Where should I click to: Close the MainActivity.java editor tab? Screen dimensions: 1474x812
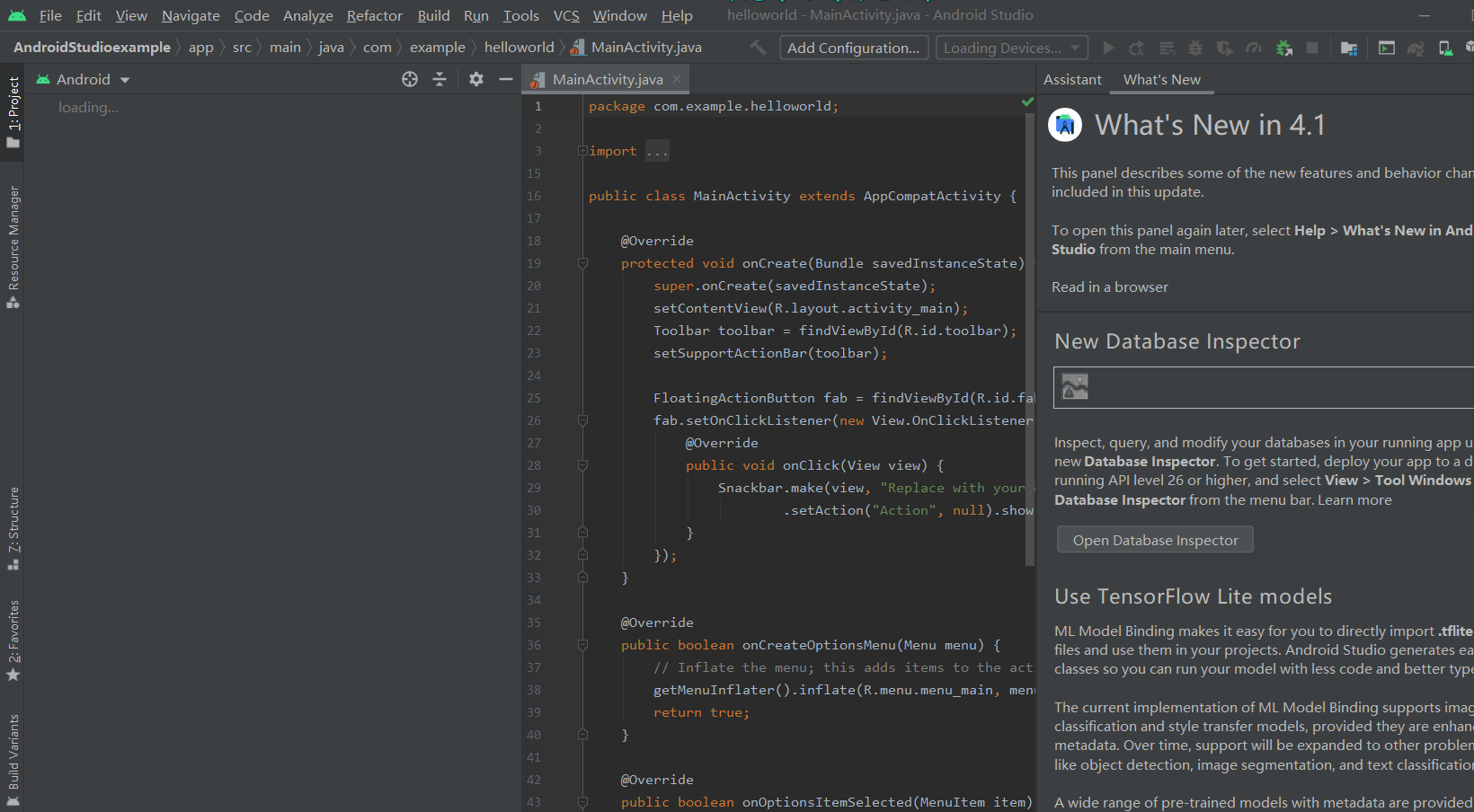pos(677,79)
